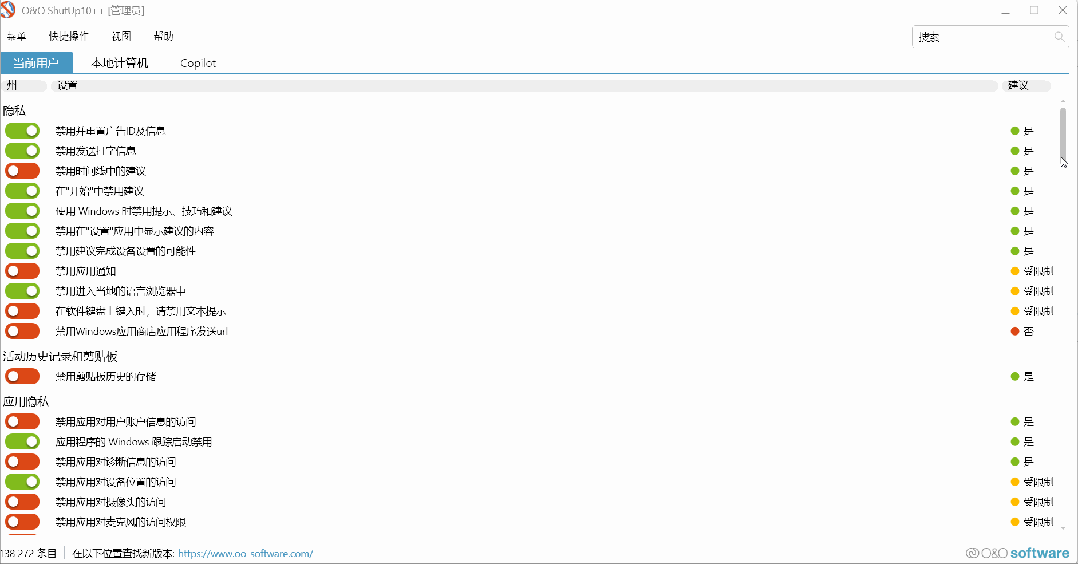This screenshot has height=564, width=1078.
Task: Collapse the 隐私 section header
Action: tap(14, 110)
